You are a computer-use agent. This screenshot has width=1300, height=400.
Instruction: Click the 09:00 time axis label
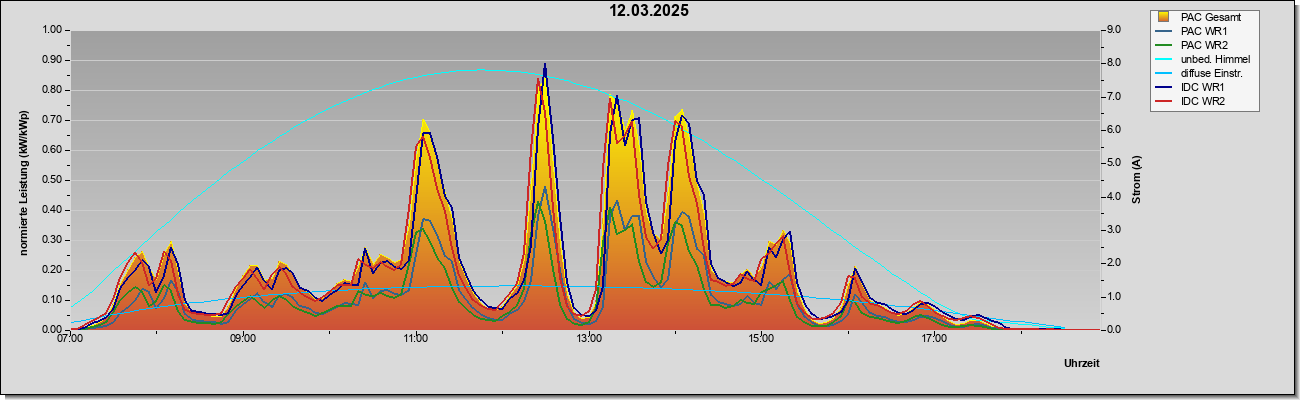point(243,339)
